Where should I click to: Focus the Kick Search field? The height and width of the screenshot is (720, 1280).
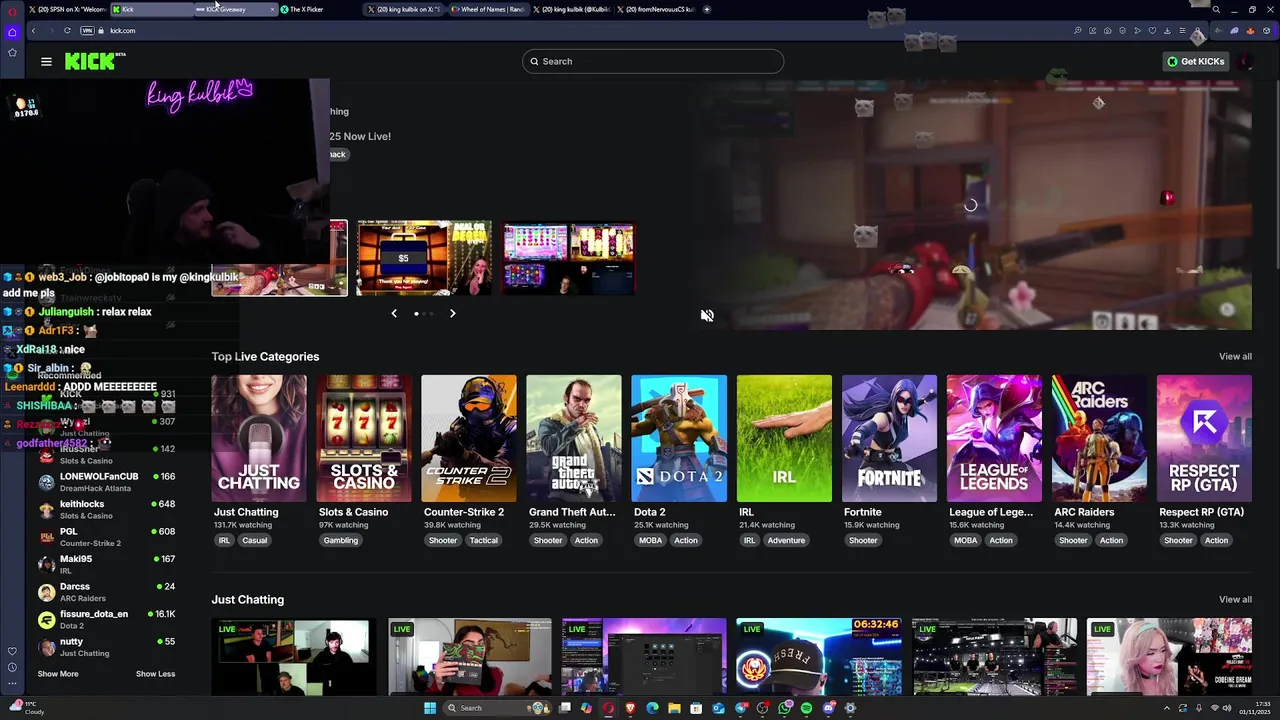(x=652, y=61)
